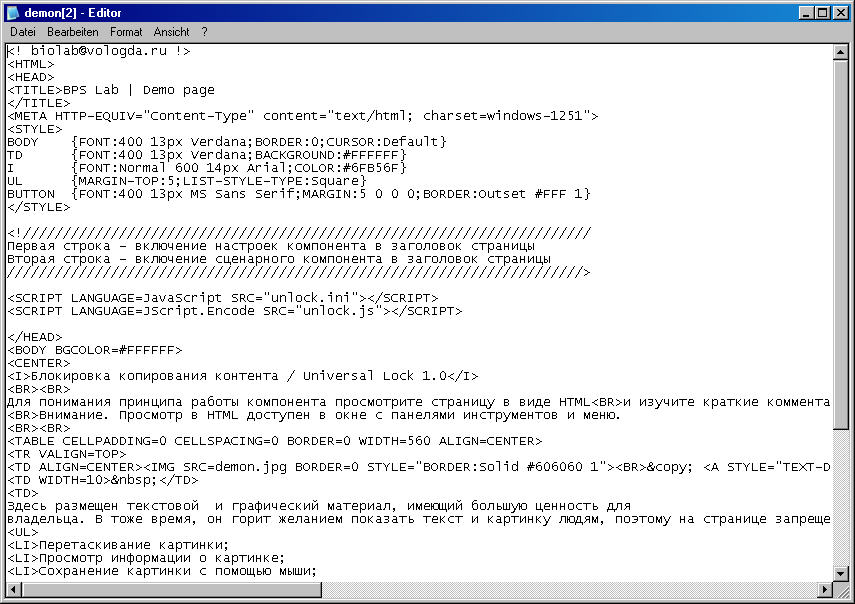The height and width of the screenshot is (604, 855).
Task: Click the '<LI>Перетаскивание картинки;' line
Action: [118, 545]
